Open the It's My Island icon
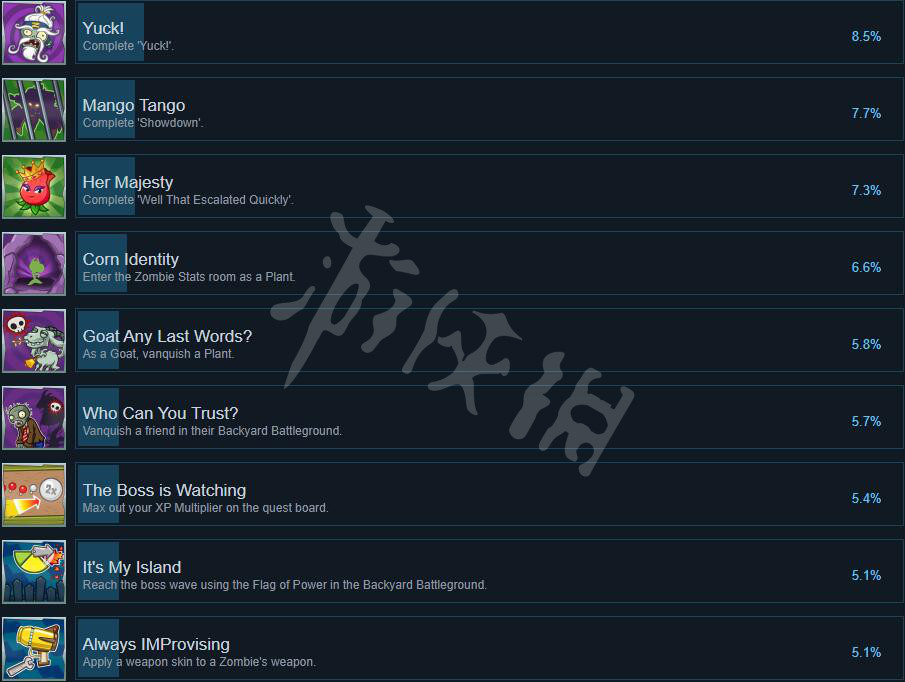The width and height of the screenshot is (905, 682). pos(34,572)
